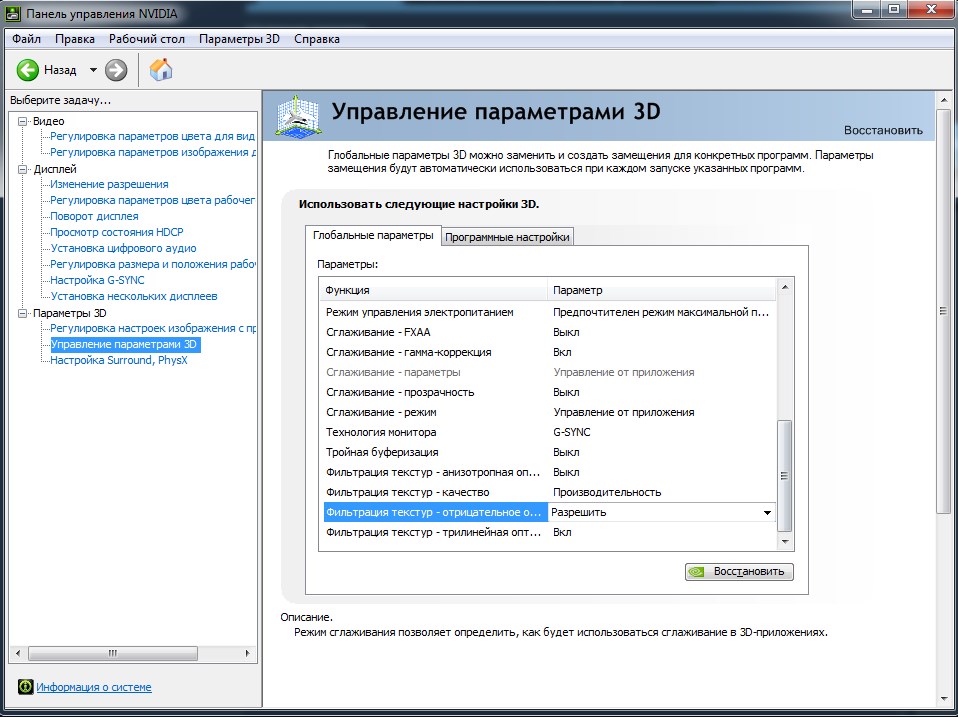Select Регулировка размера и положения task
This screenshot has height=717, width=958.
pyautogui.click(x=153, y=264)
